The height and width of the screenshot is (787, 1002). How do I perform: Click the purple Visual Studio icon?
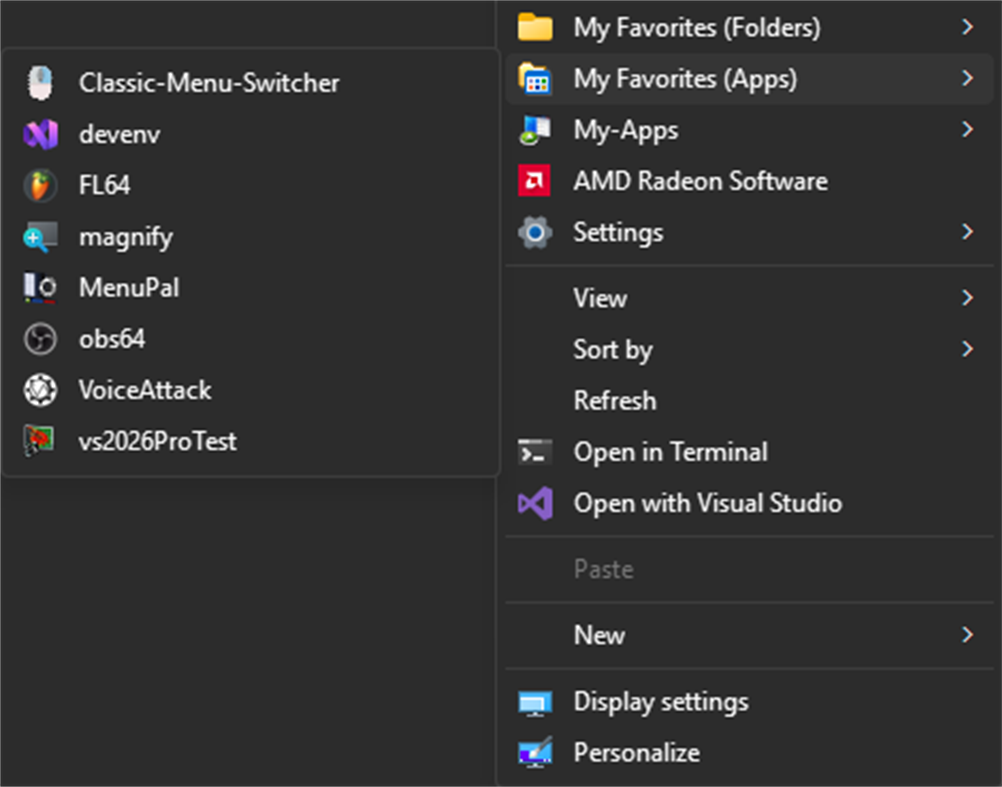click(536, 503)
